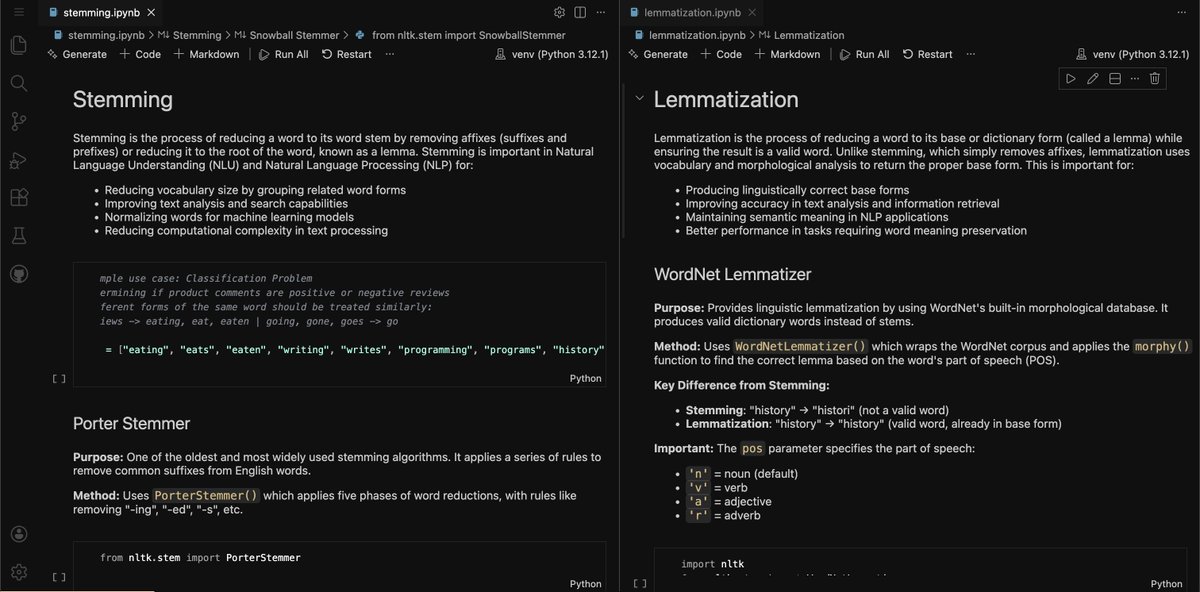Add Code cell in stemming notebook
The image size is (1200, 592).
(140, 54)
